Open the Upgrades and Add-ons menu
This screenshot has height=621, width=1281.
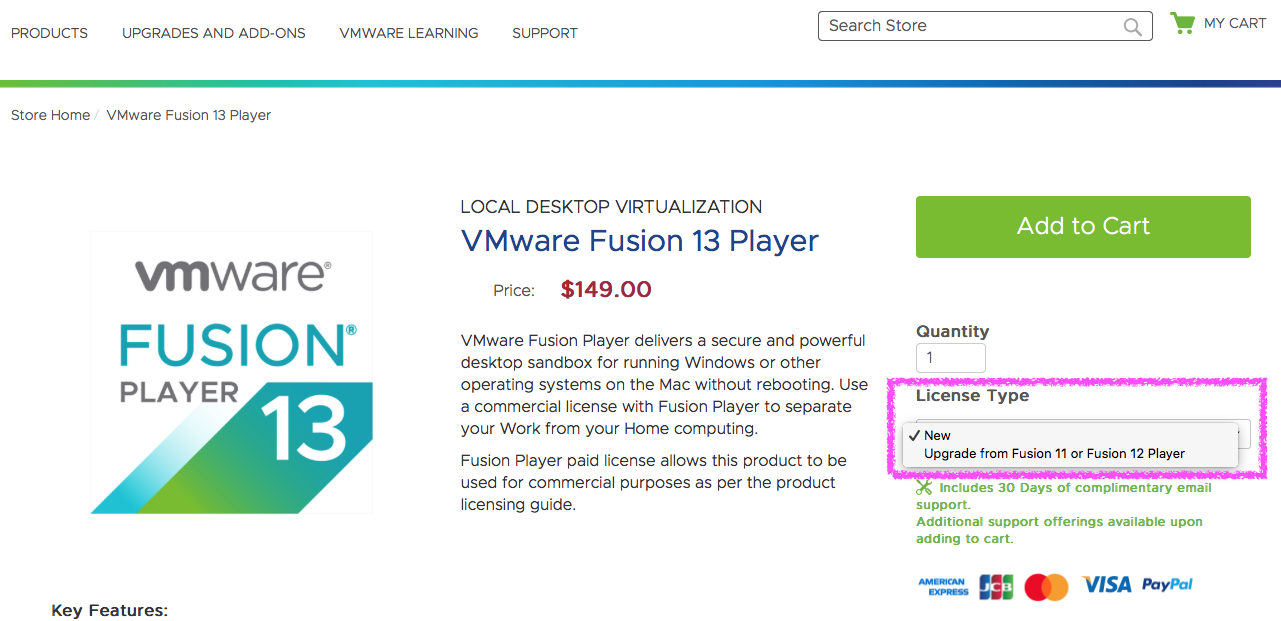pyautogui.click(x=213, y=33)
